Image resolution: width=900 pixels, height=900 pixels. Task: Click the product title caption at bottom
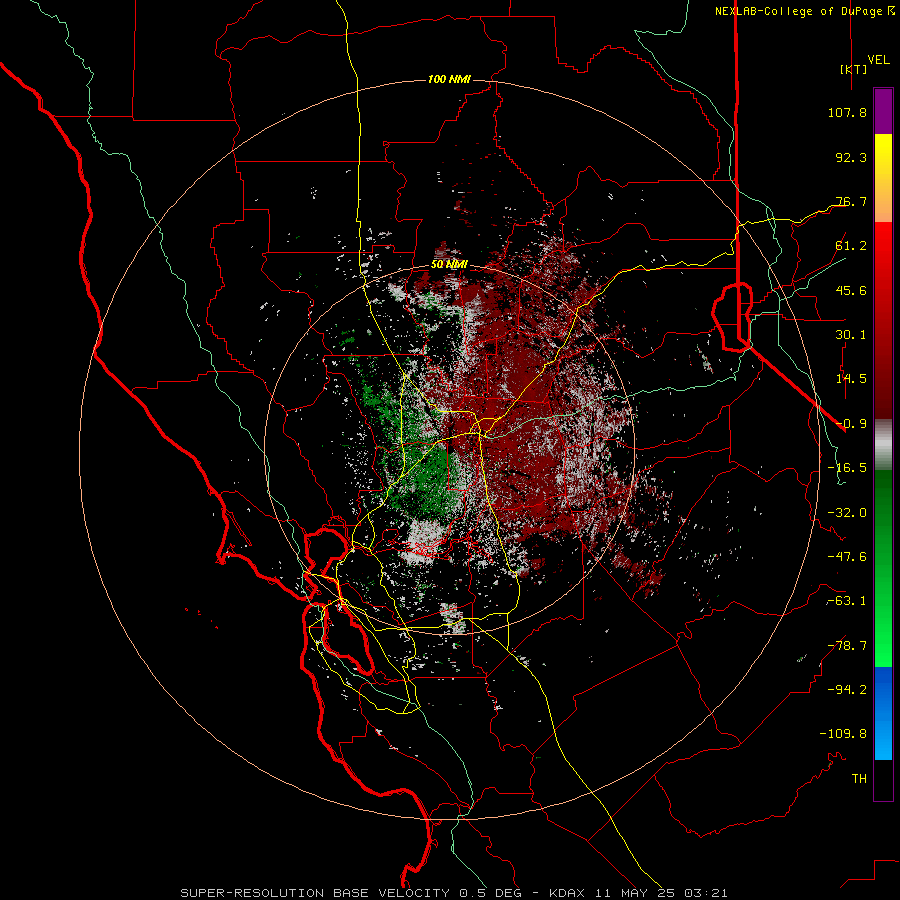(454, 893)
